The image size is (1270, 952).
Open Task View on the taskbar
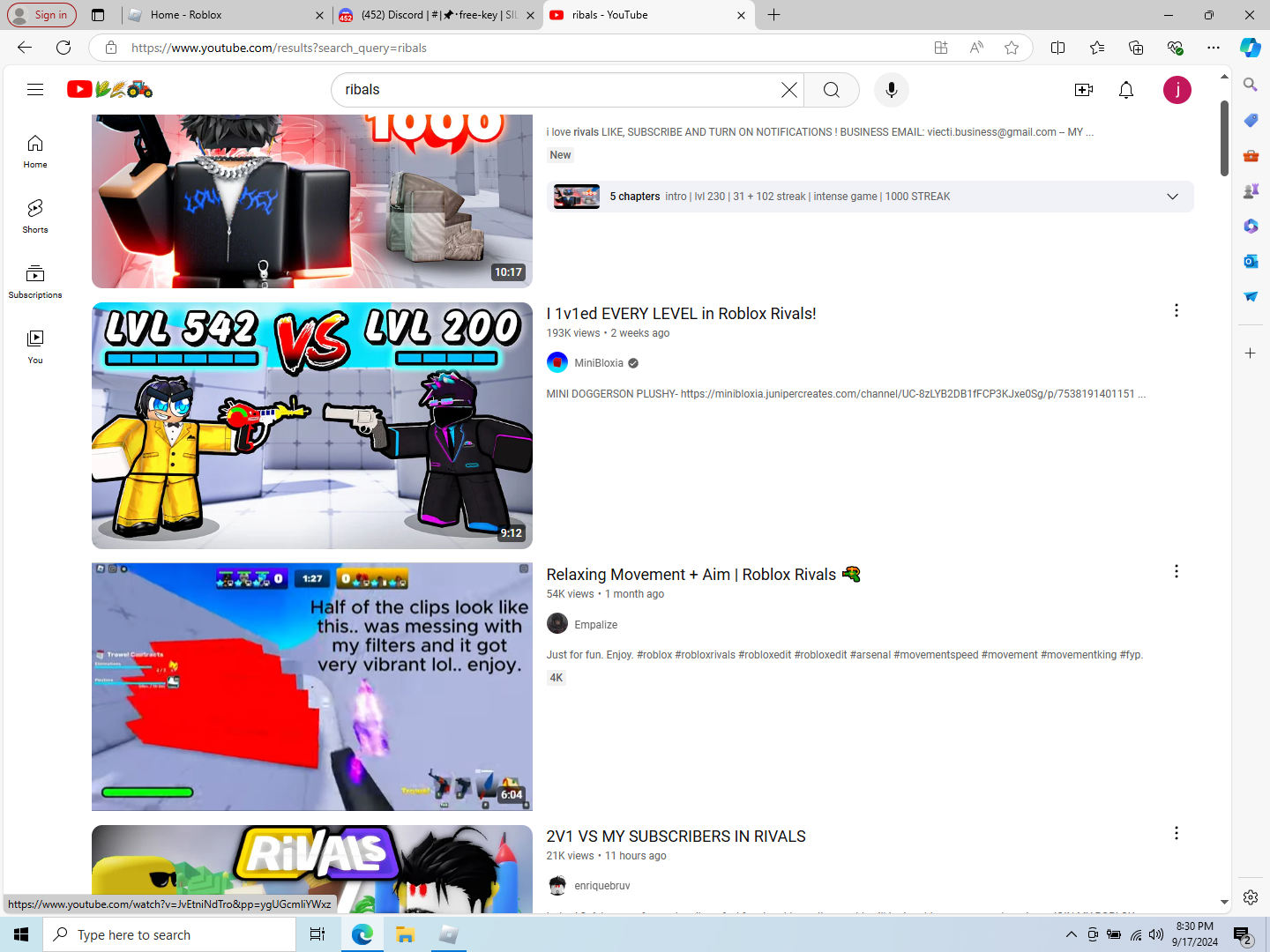point(317,934)
